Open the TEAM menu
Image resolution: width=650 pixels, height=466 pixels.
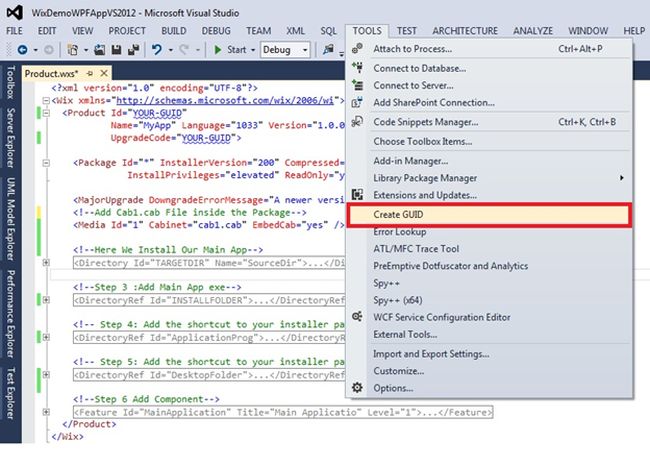click(258, 31)
